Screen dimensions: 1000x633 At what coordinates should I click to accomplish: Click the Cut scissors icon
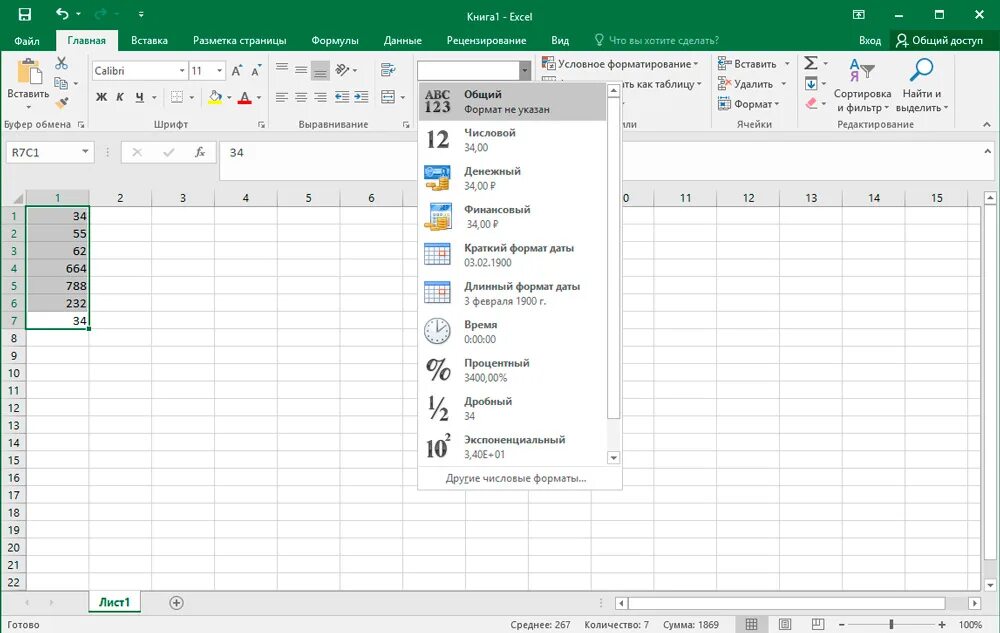(x=61, y=63)
